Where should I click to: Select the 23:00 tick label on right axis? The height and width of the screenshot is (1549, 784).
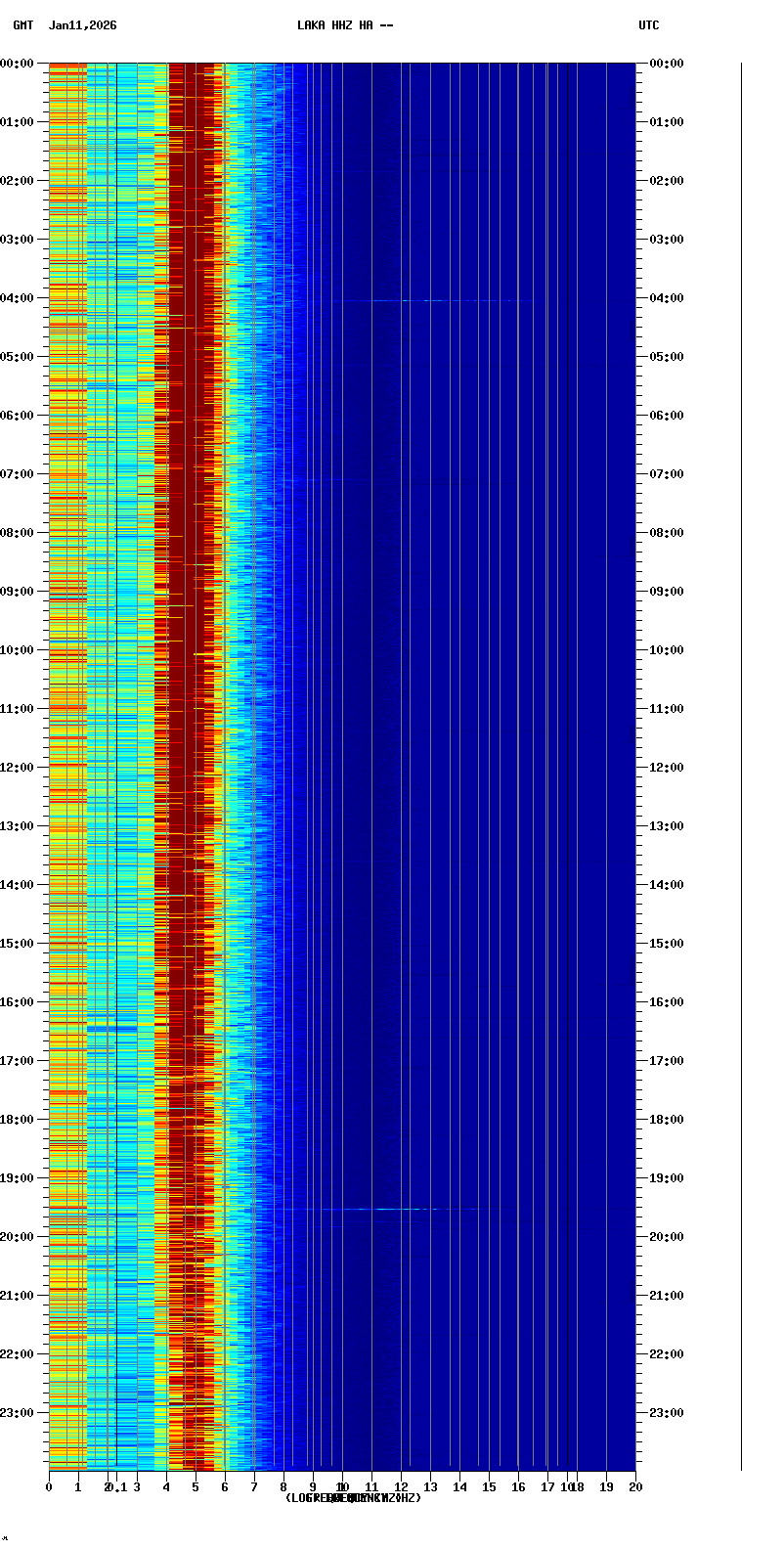tap(667, 1413)
